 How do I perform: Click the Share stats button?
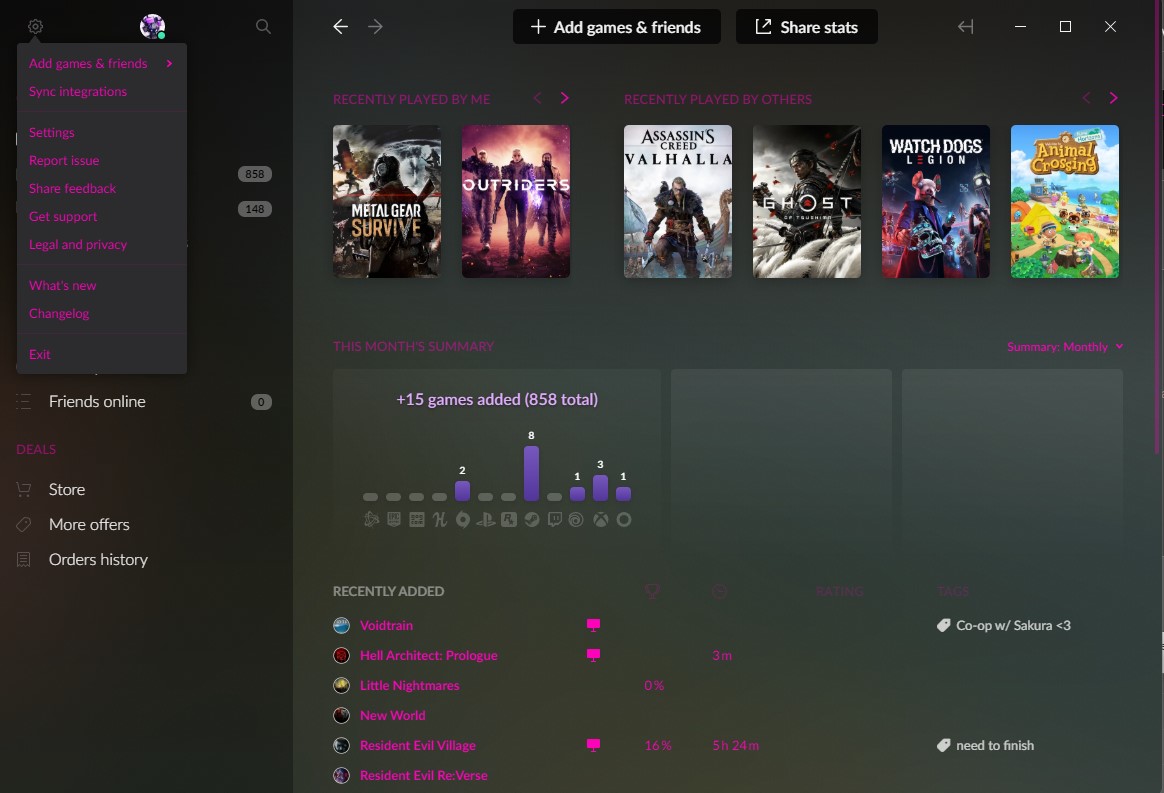point(806,27)
